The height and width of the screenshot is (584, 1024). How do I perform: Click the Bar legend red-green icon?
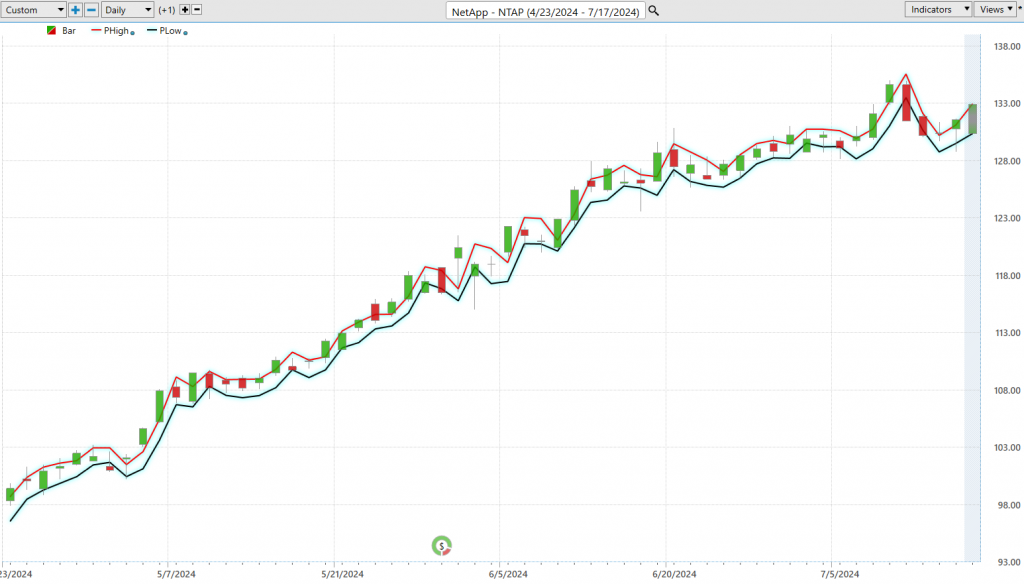[x=51, y=31]
